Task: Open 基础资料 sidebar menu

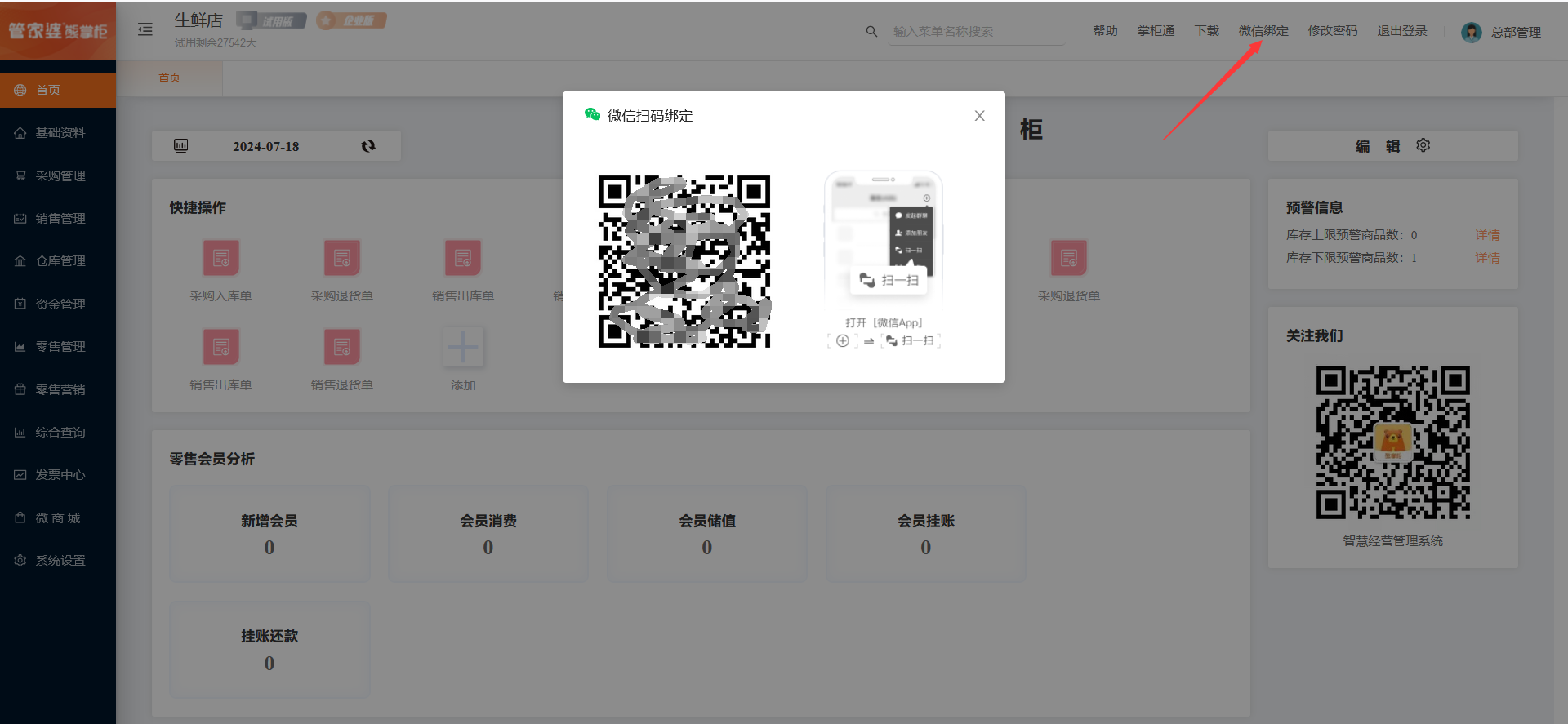Action: (58, 132)
